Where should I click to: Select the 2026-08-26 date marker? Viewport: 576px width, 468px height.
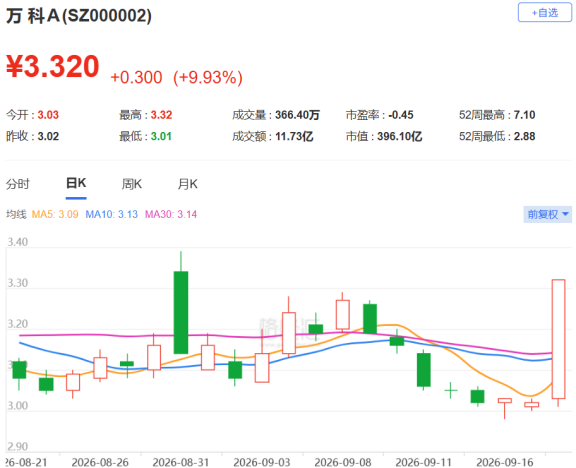point(100,462)
